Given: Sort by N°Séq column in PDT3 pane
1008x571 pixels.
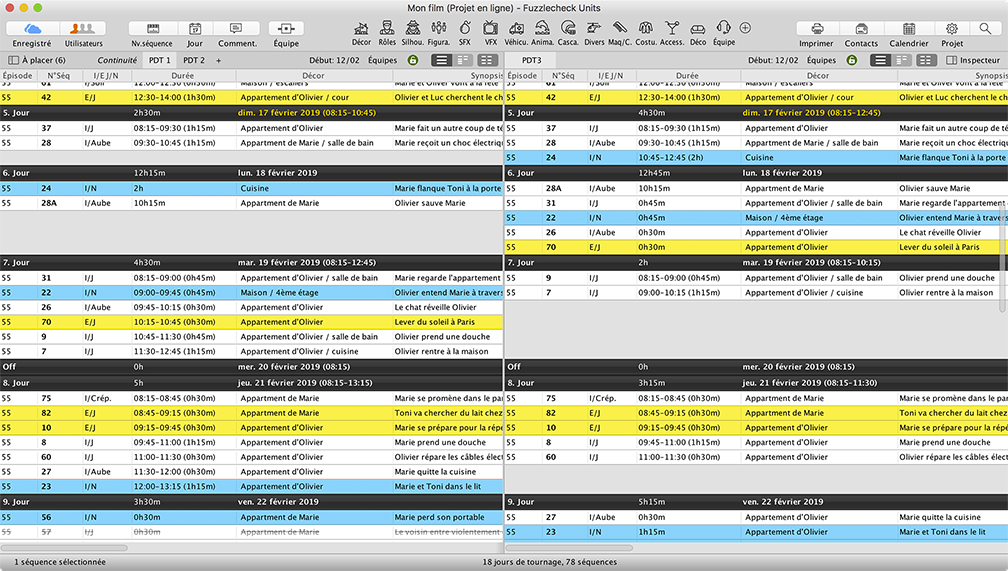Looking at the screenshot, I should click(562, 75).
